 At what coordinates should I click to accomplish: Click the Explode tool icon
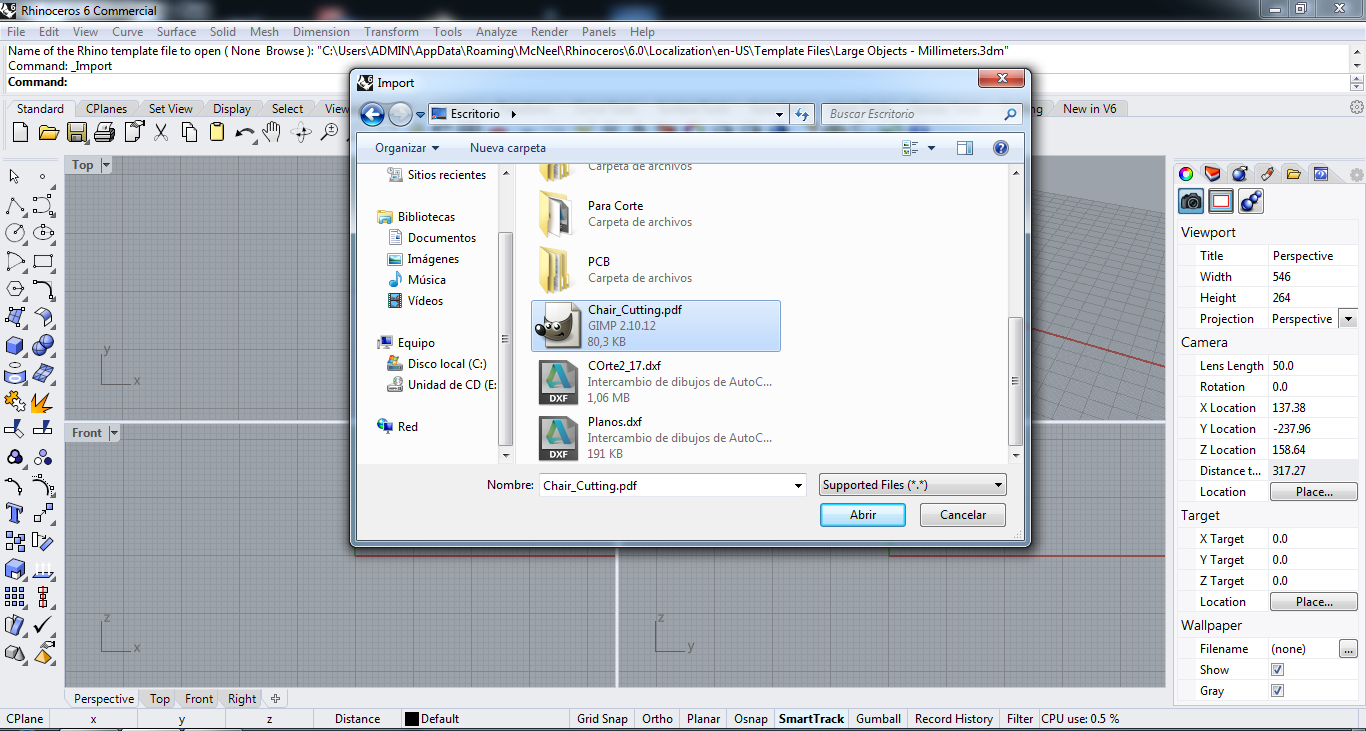43,402
